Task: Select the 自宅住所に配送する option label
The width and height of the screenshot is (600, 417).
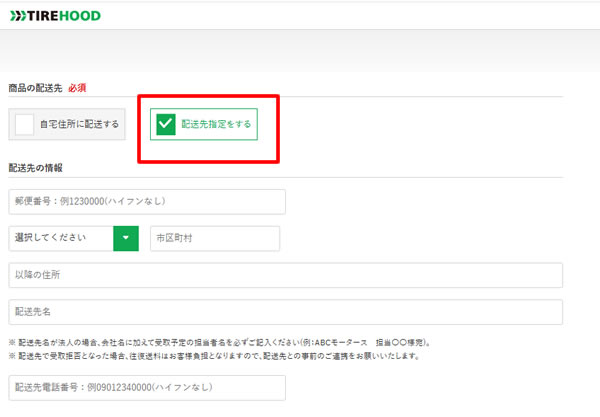Action: [79, 125]
